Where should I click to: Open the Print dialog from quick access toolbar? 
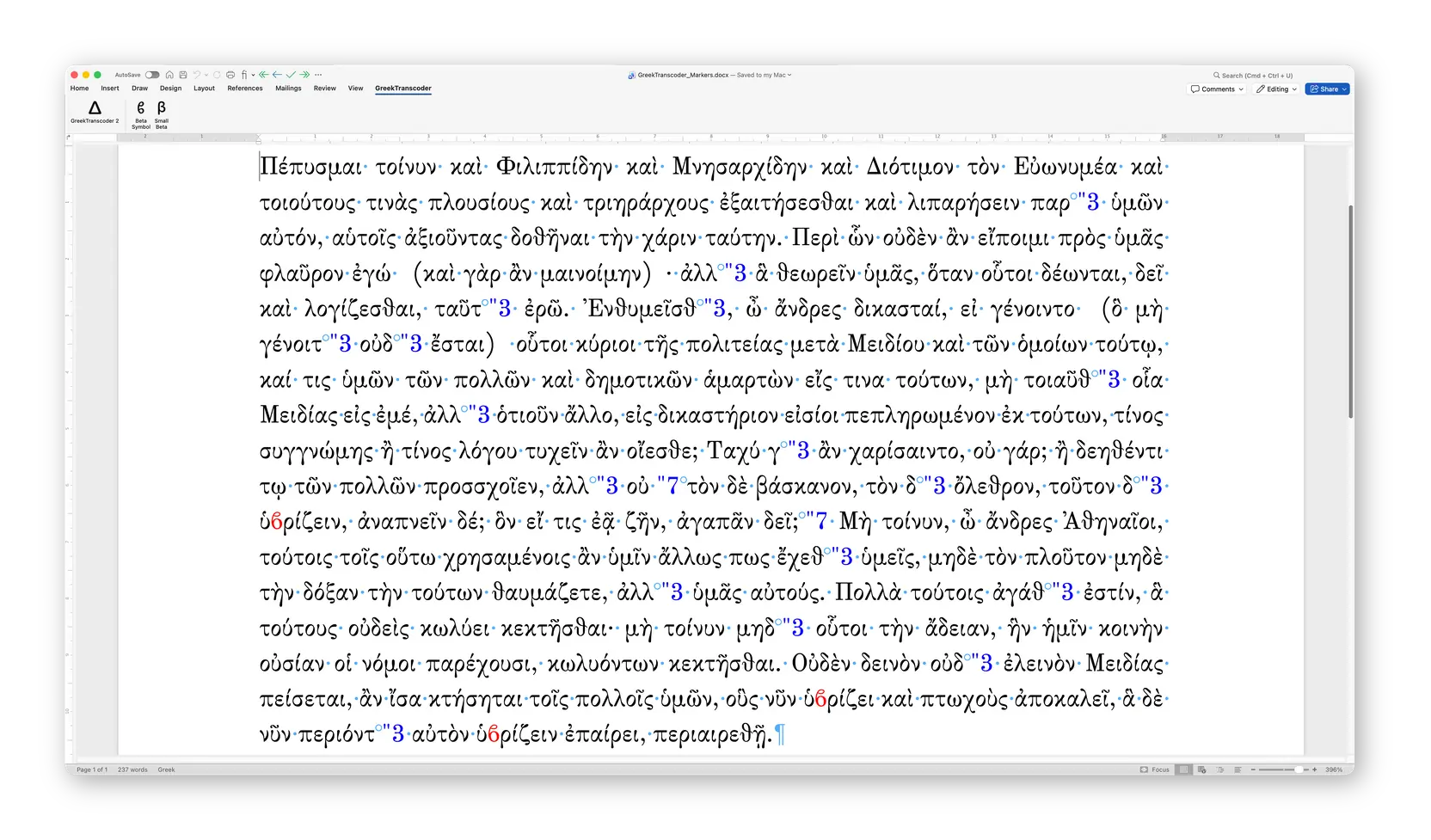click(230, 75)
